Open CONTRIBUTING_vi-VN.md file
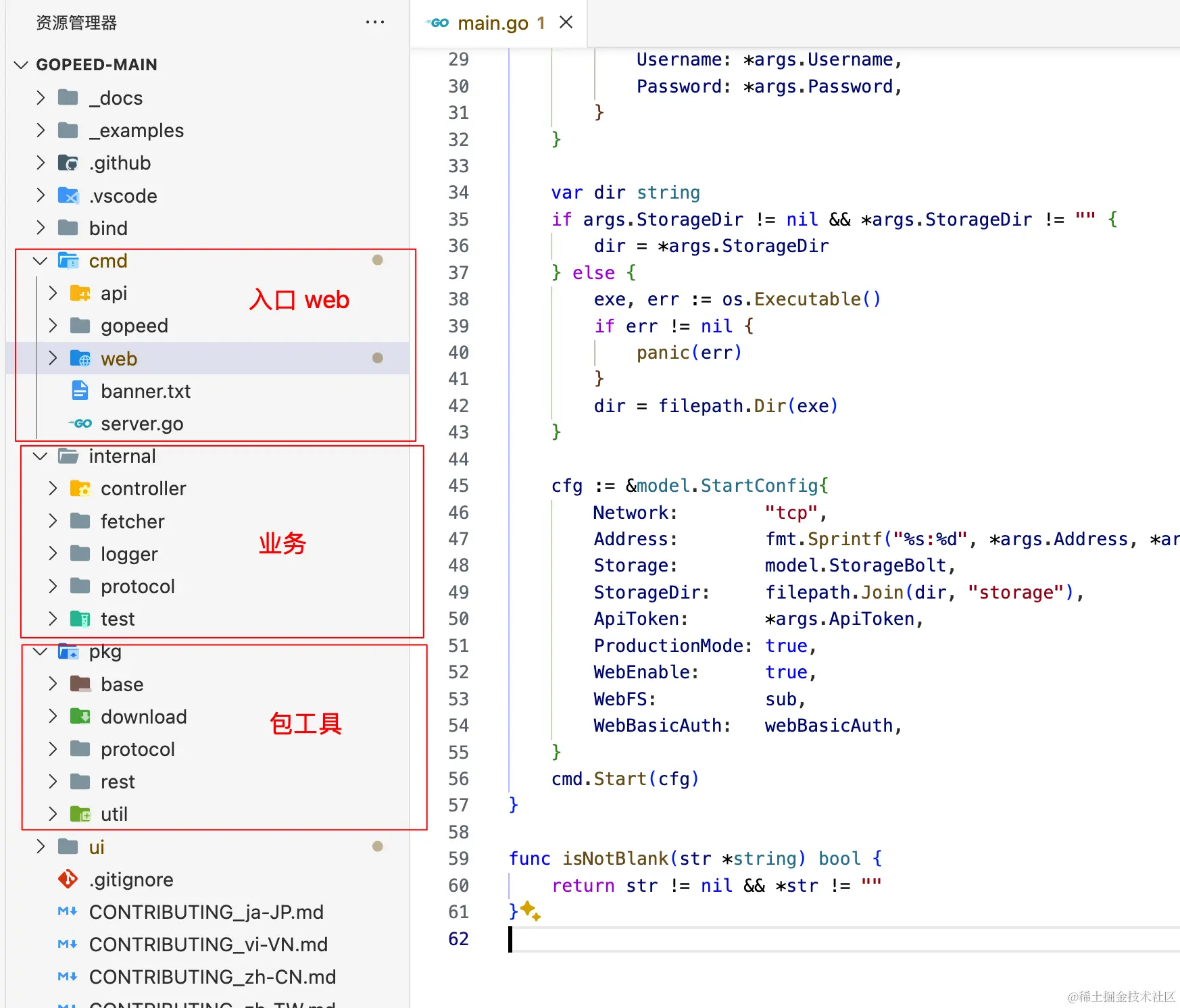 tap(208, 944)
